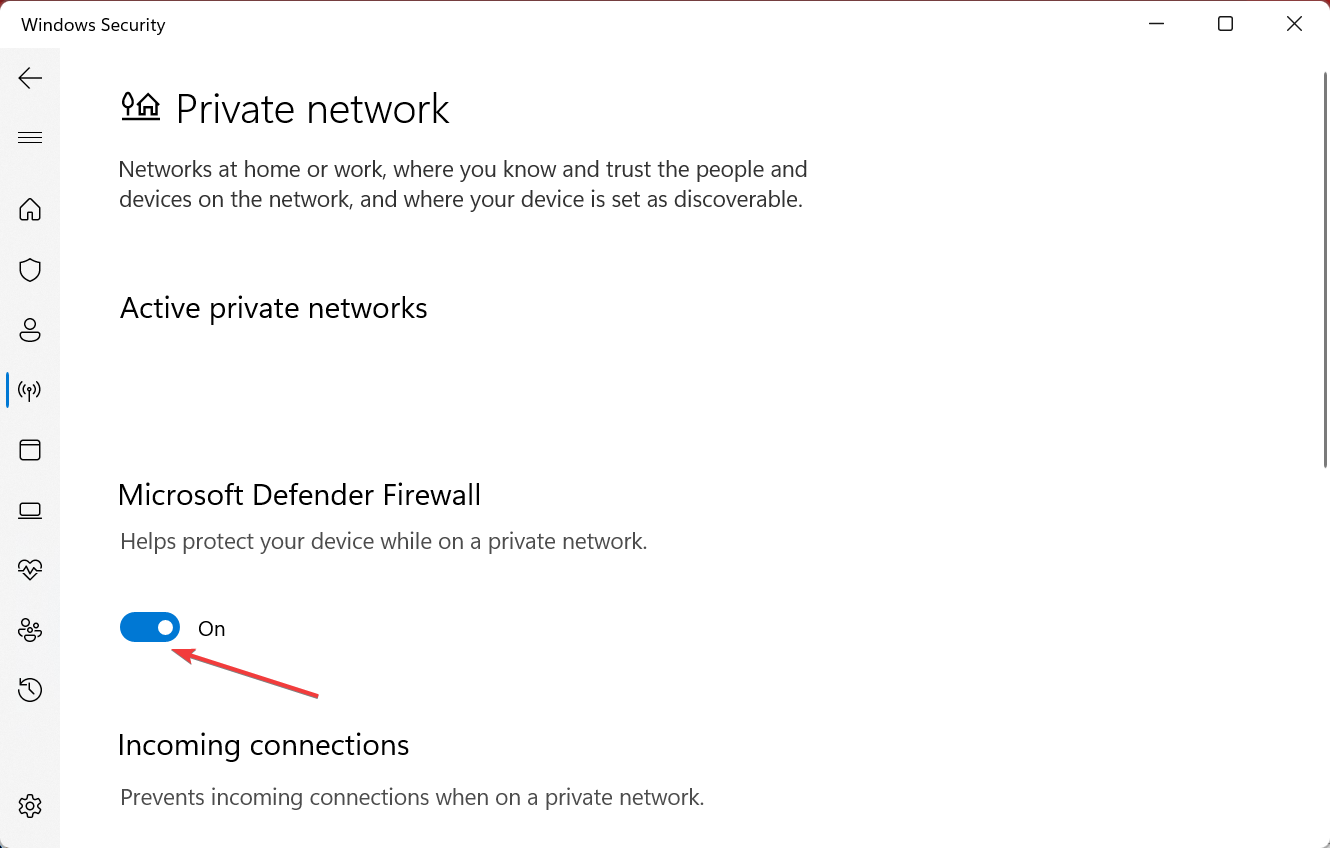Open App & browser control icon
Screen dimensions: 1330x848
tap(30, 450)
